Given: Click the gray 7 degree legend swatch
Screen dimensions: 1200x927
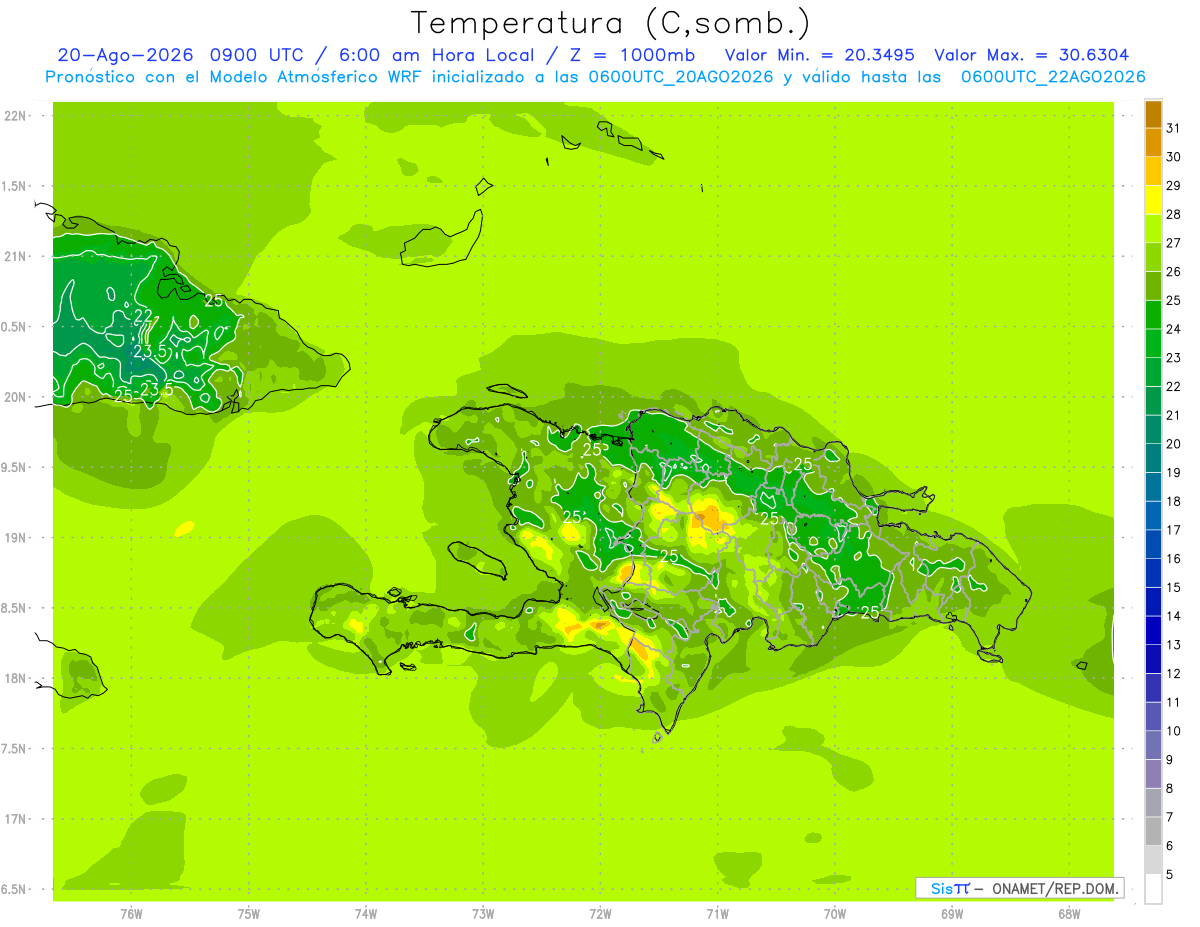Looking at the screenshot, I should (x=1153, y=803).
